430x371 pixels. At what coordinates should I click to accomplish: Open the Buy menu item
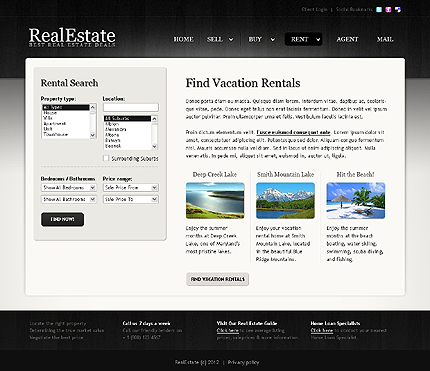pos(255,39)
